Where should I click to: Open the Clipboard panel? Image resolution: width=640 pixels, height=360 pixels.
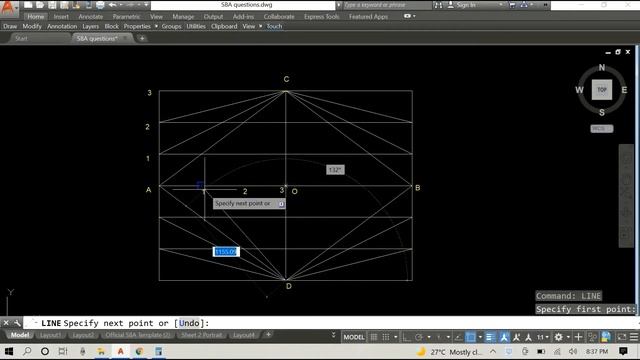(x=224, y=26)
